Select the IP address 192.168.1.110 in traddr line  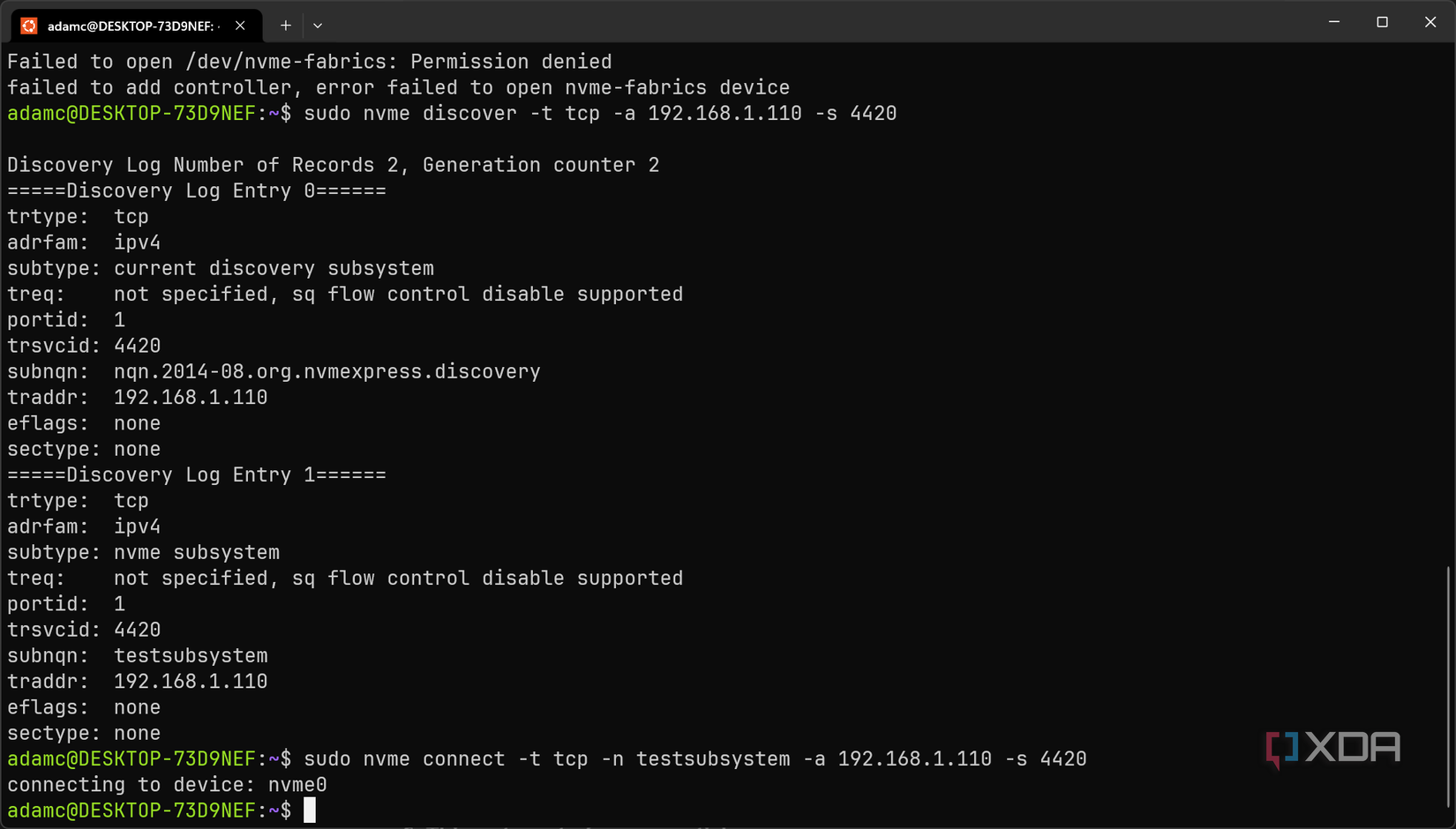(x=191, y=397)
